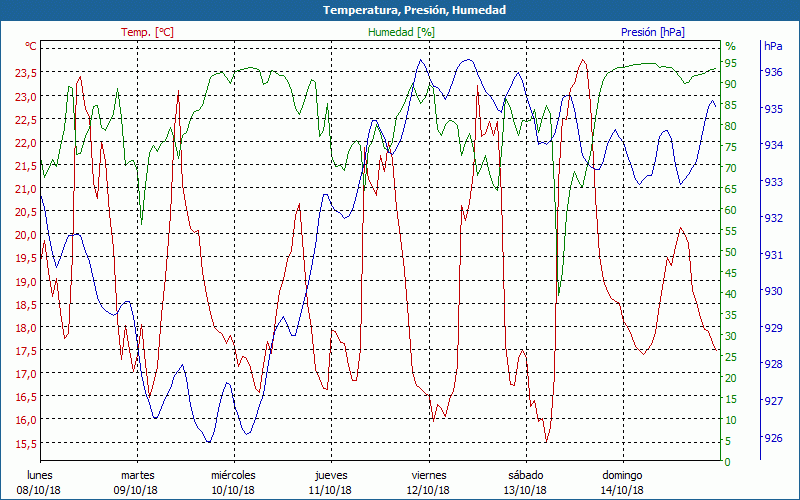
Task: Click the date 12/10/18
Action: [x=428, y=490]
